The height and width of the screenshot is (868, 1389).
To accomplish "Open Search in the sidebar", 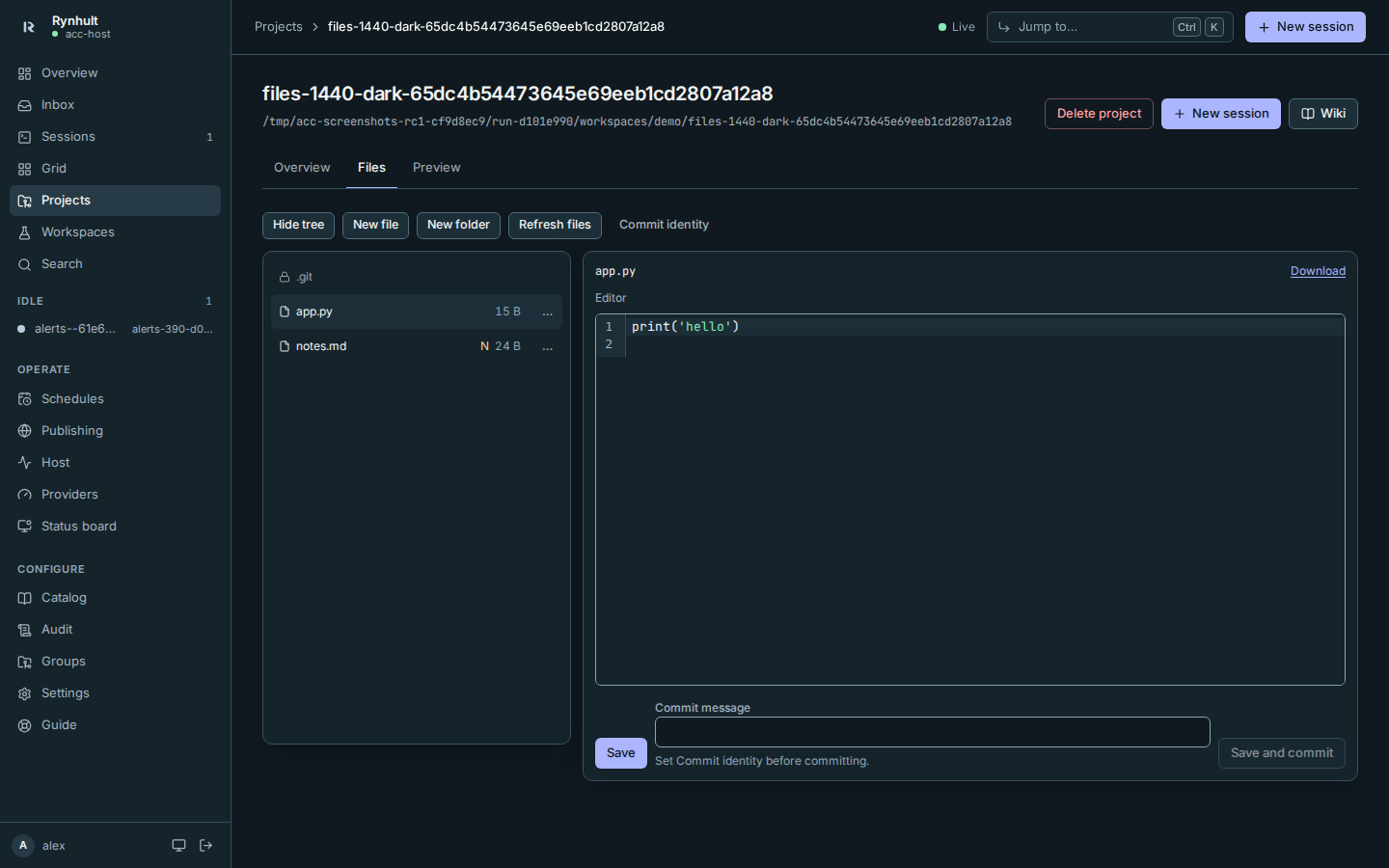I will (115, 264).
